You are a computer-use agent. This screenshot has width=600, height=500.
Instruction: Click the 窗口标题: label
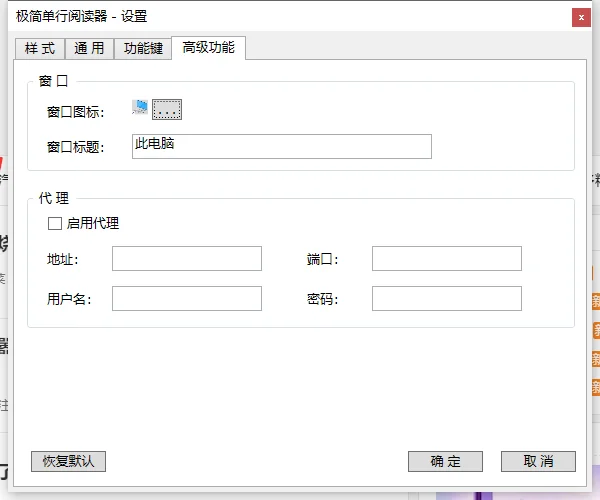[75, 147]
